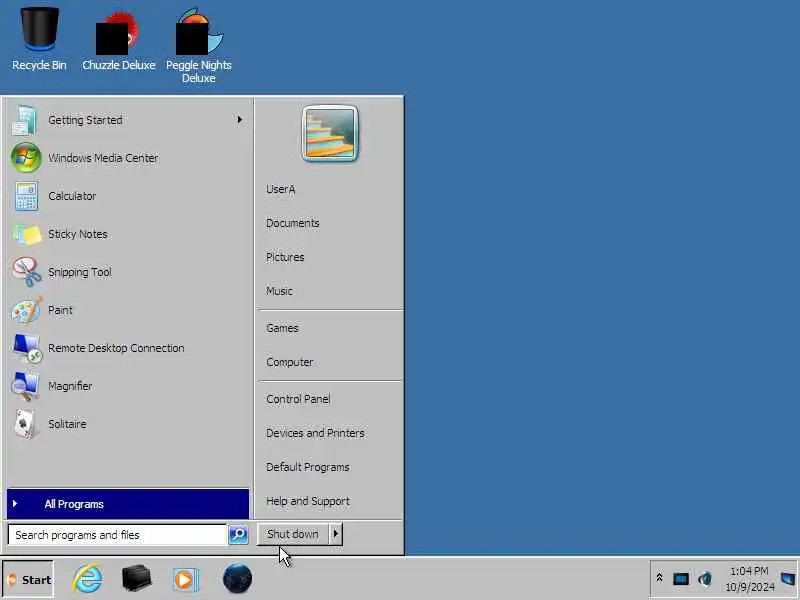Select the Windows Media Center label

(103, 158)
